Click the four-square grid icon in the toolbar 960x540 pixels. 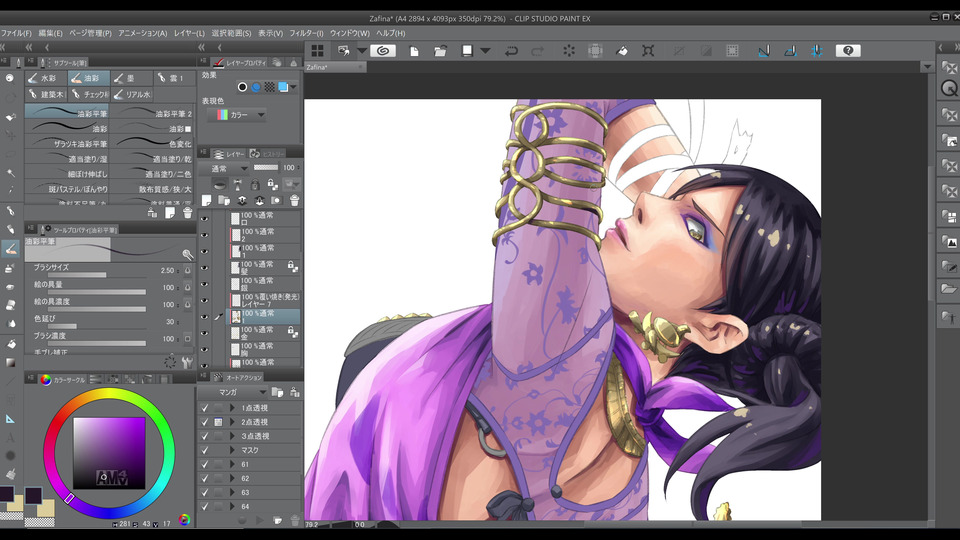point(317,51)
